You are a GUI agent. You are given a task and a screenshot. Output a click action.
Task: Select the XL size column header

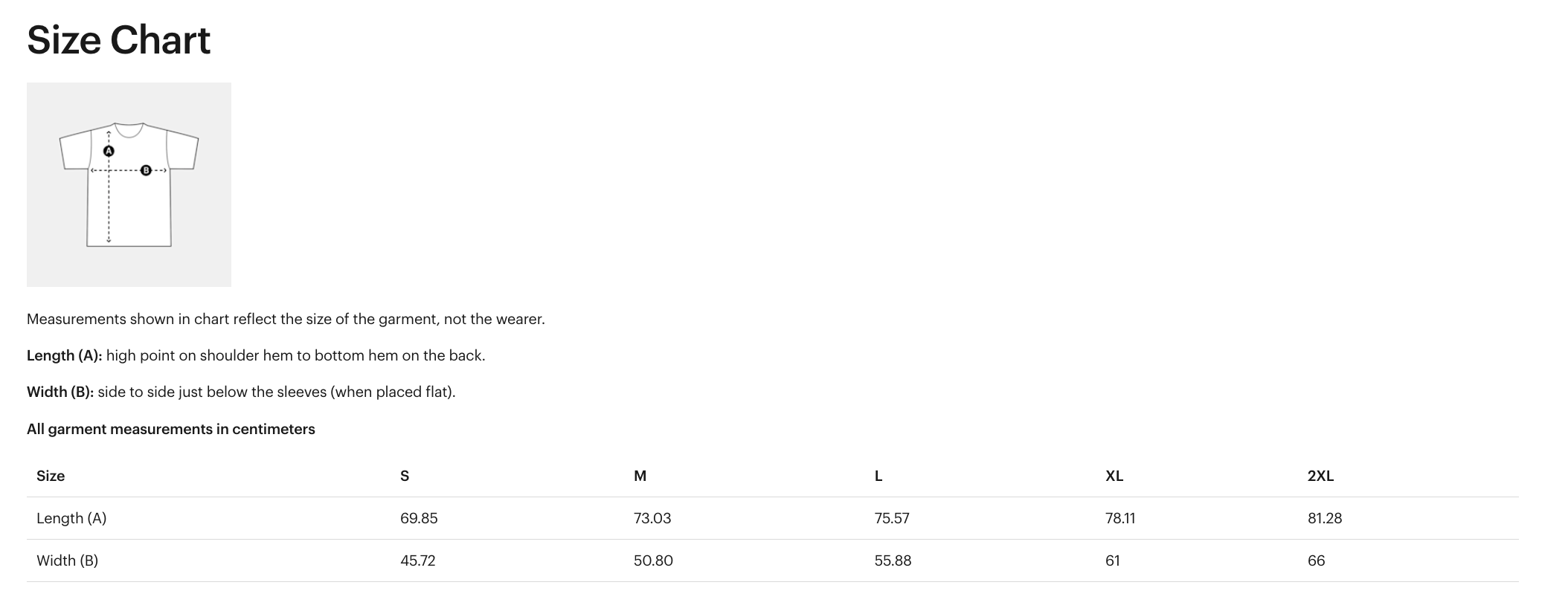coord(1114,476)
